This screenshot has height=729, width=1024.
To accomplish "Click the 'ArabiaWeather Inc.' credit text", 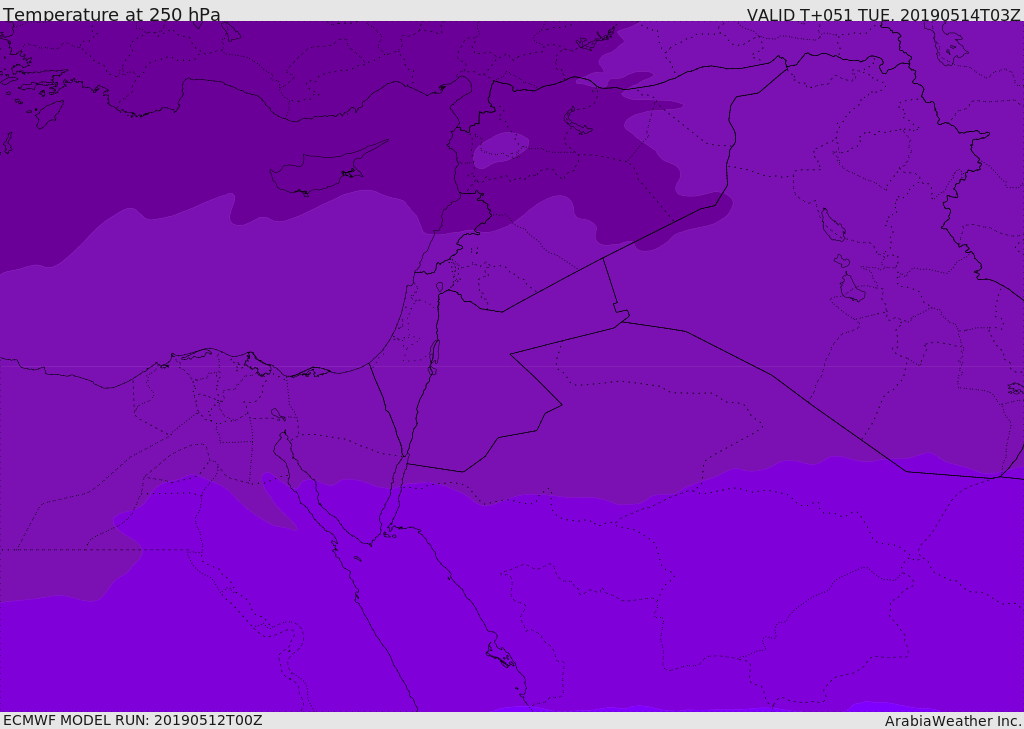I will (x=953, y=721).
